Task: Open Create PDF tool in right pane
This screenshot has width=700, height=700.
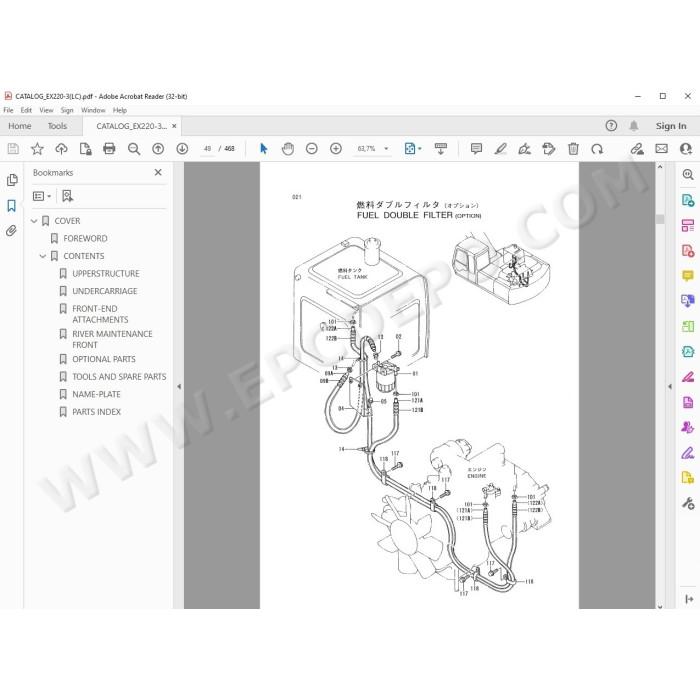Action: pos(688,250)
